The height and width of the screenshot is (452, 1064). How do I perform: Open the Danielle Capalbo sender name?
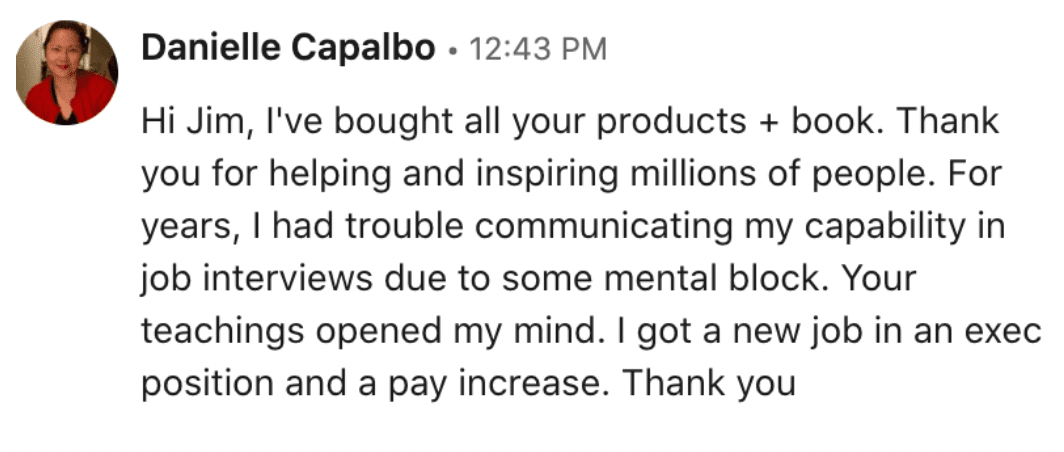click(x=288, y=47)
